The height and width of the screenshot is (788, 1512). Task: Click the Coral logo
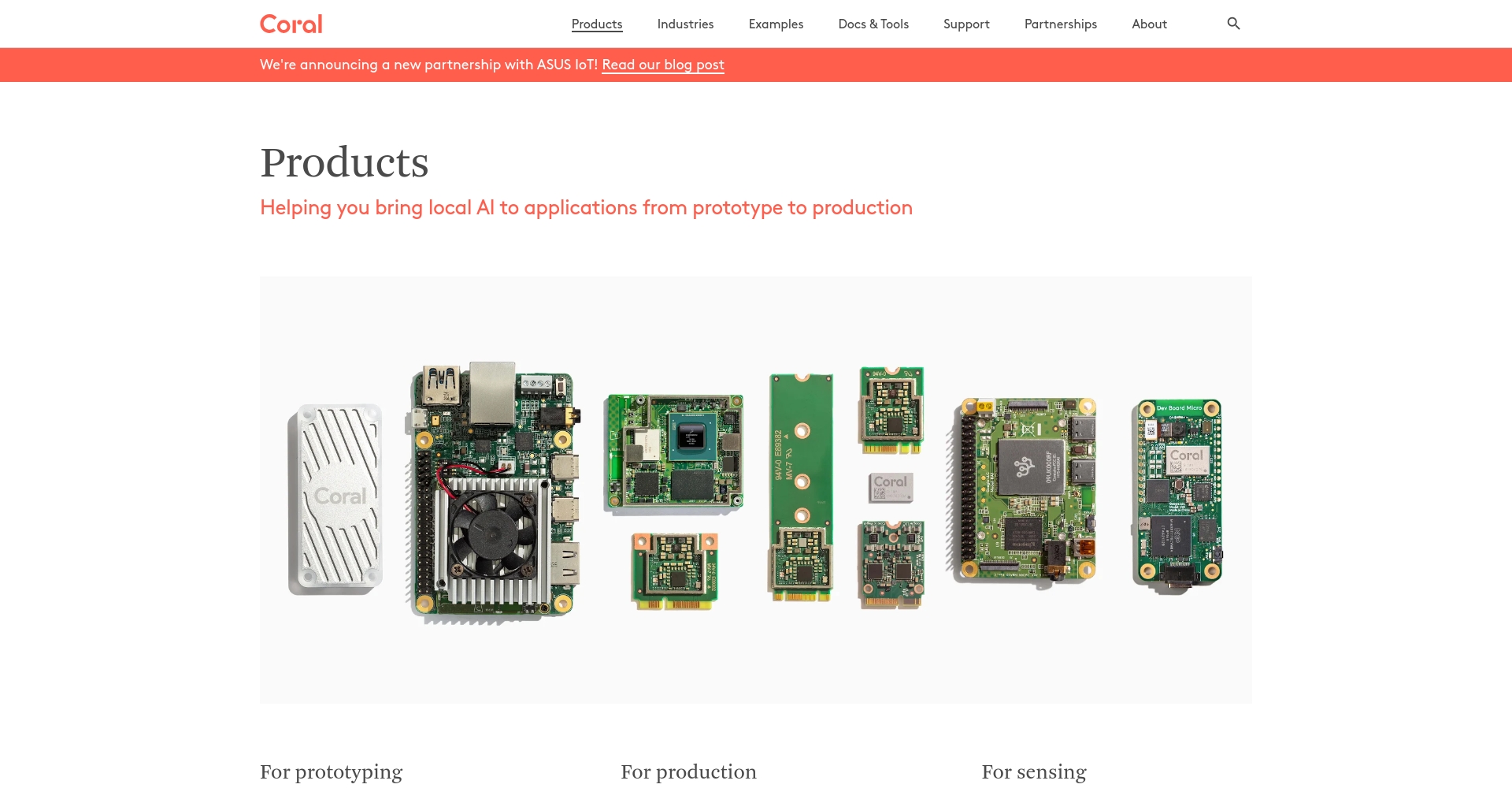[291, 24]
